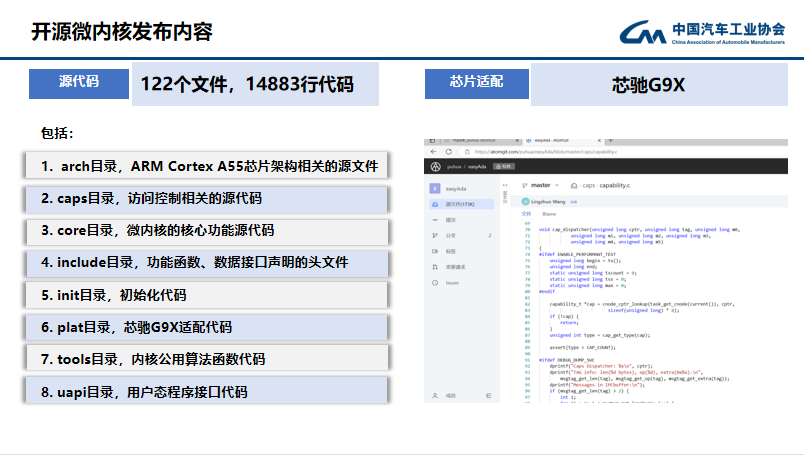Select the Blame view tab

pos(549,214)
